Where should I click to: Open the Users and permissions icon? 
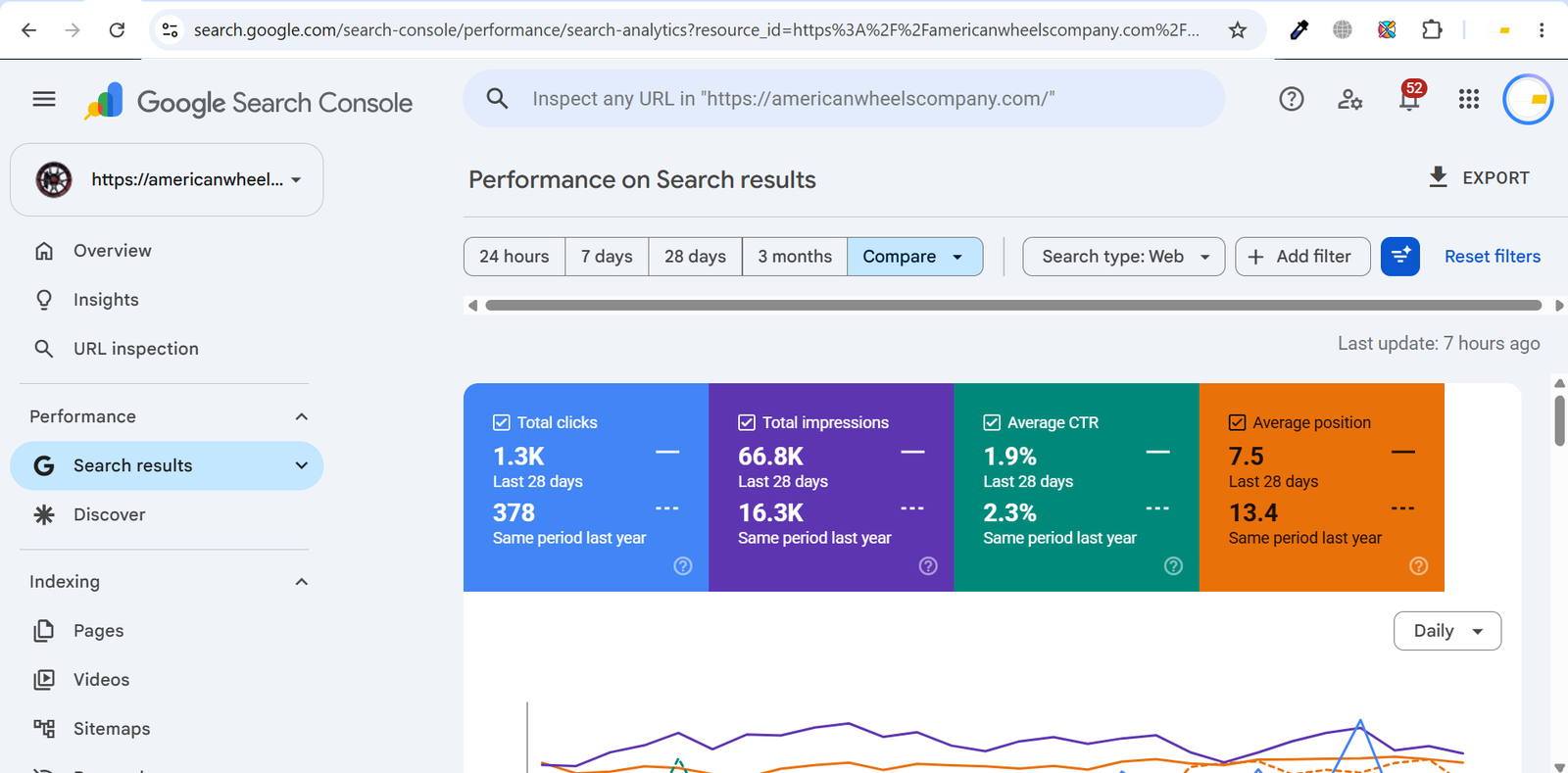[x=1350, y=99]
